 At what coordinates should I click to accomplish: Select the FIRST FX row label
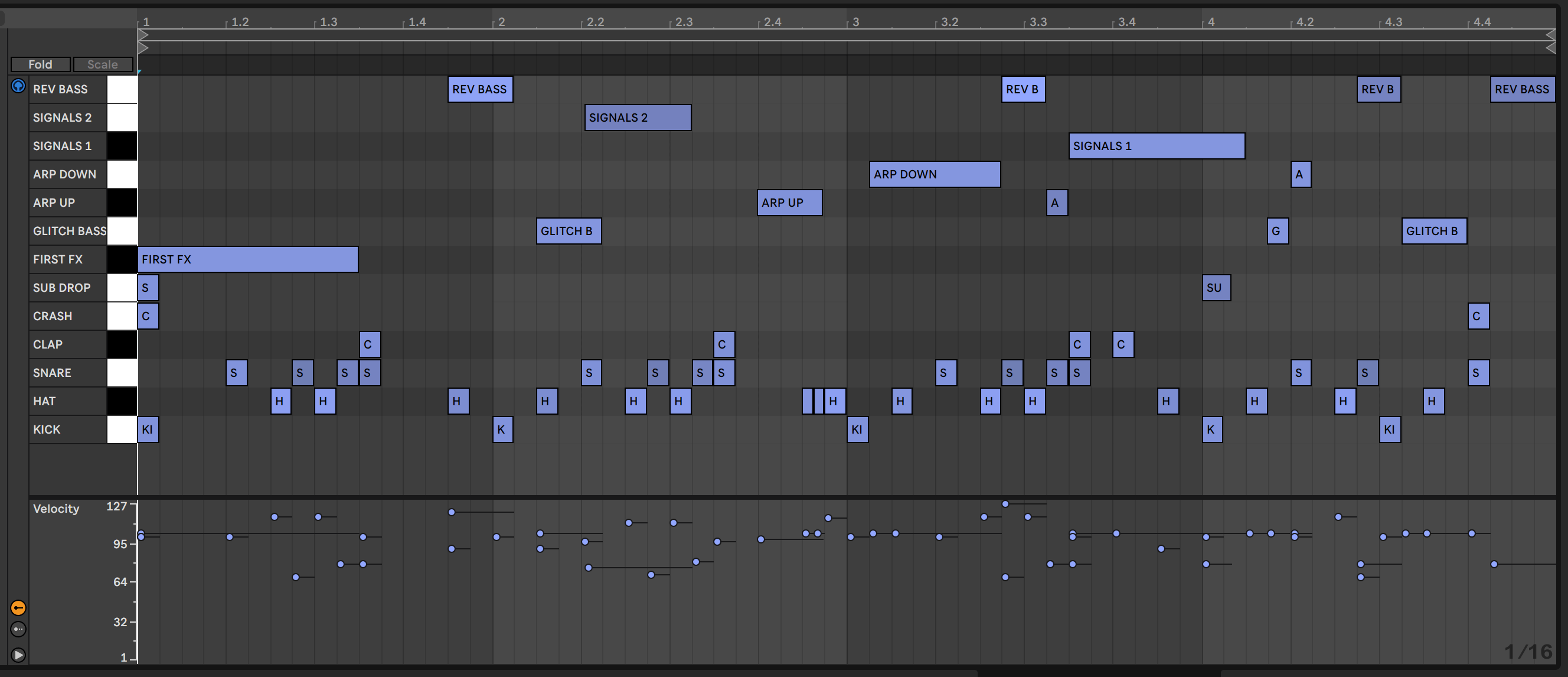tap(58, 259)
